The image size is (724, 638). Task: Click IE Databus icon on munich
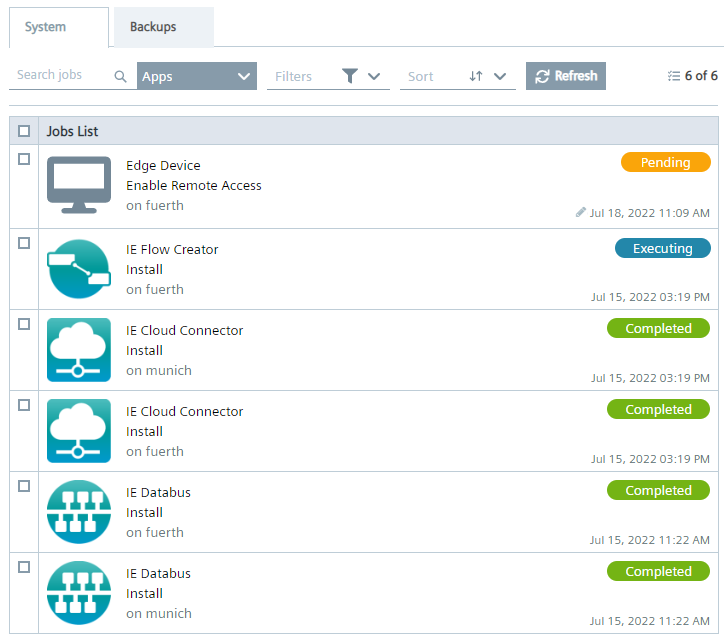[x=79, y=593]
